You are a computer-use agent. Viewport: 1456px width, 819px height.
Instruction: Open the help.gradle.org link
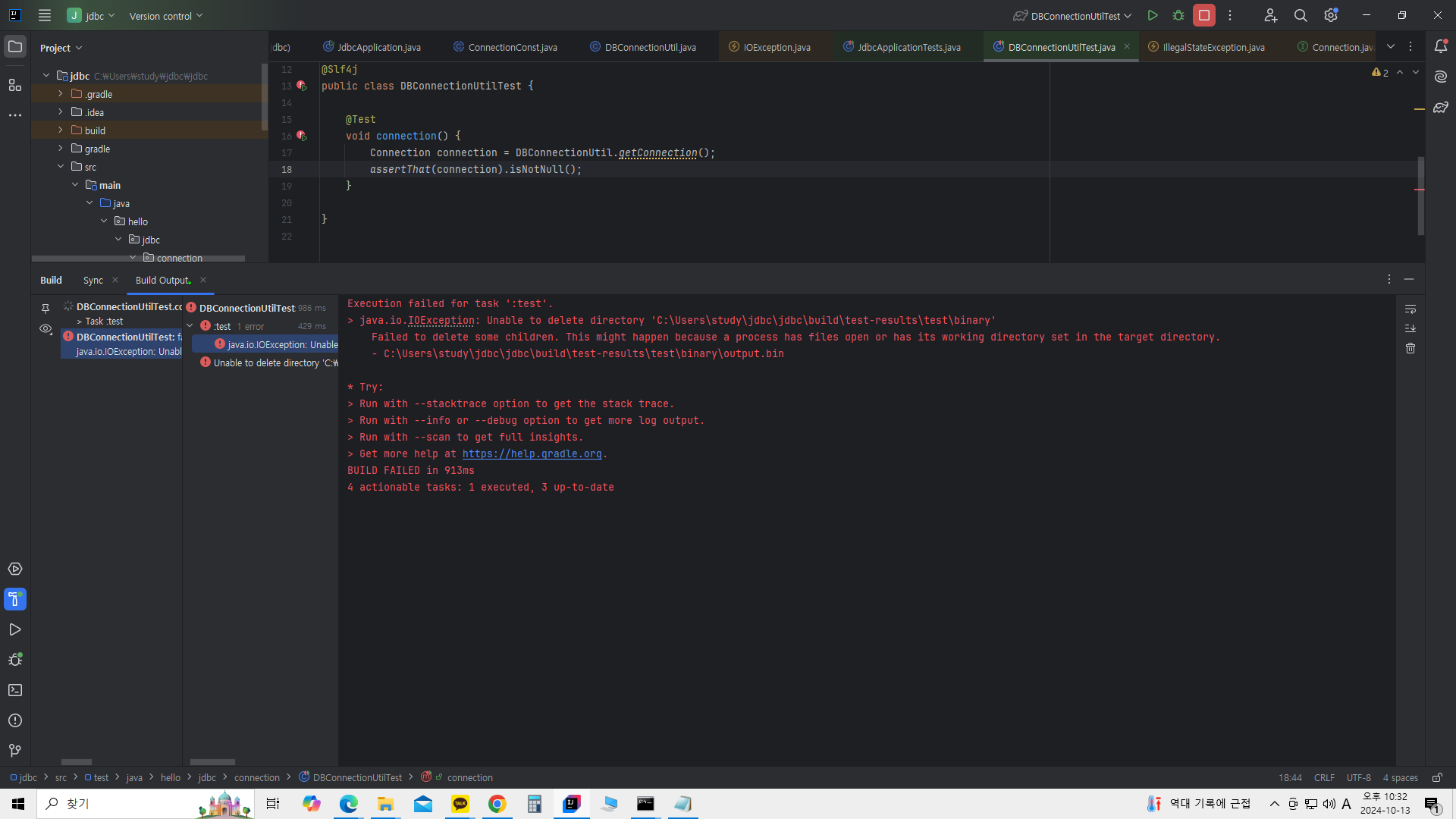(532, 453)
